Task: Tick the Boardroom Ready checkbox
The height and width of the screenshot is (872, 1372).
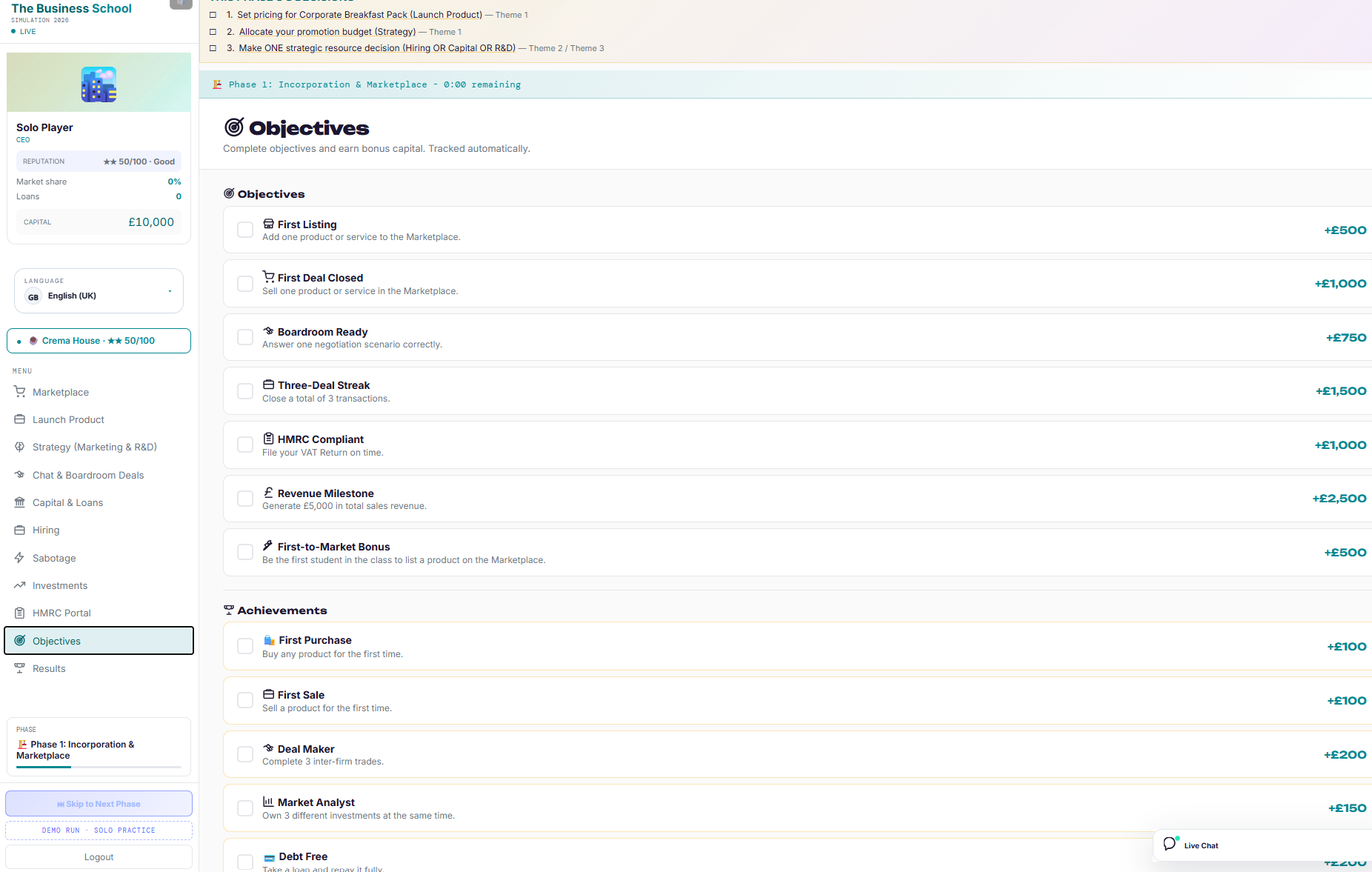Action: coord(245,337)
